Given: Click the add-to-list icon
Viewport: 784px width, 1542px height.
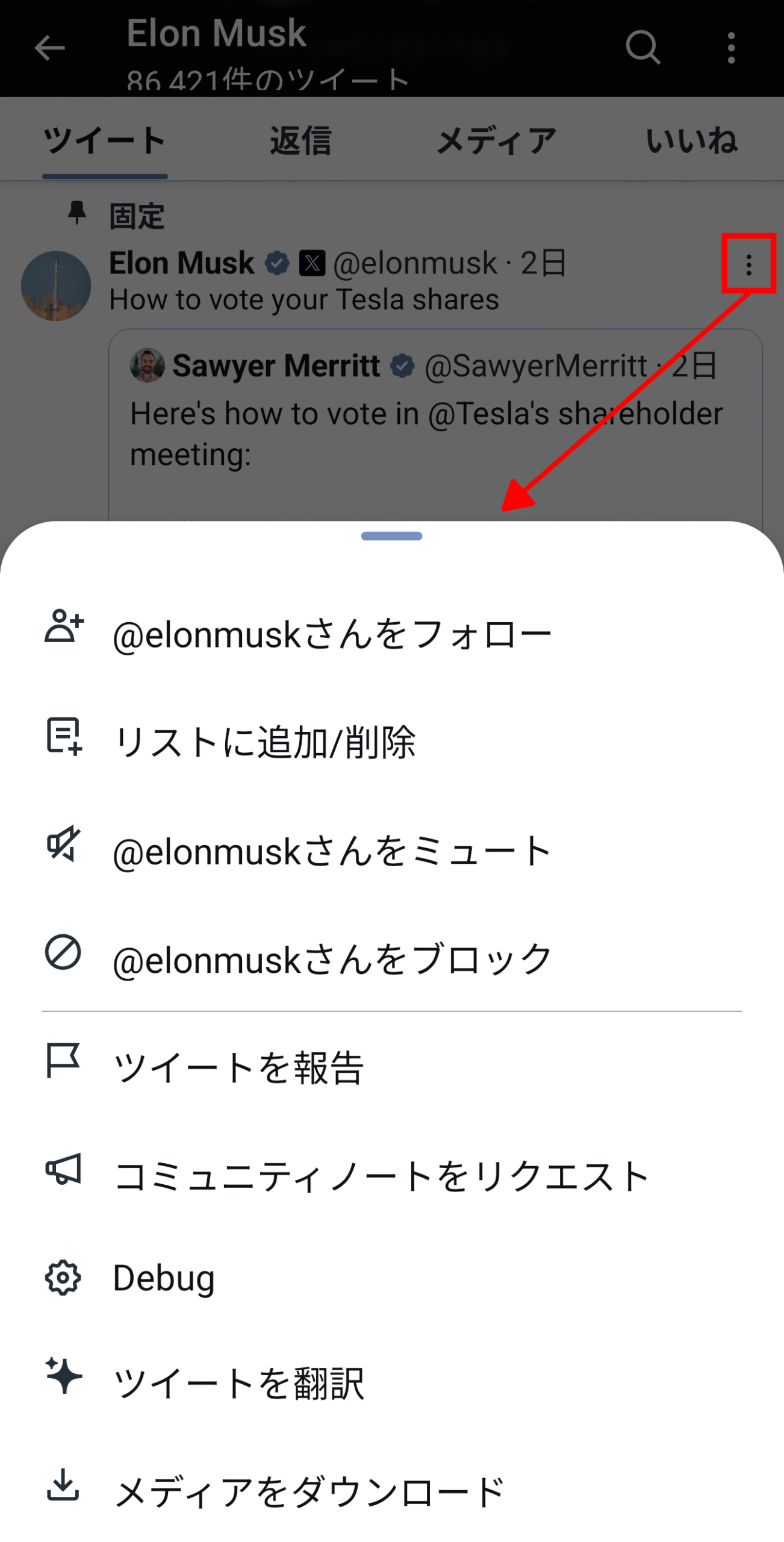Looking at the screenshot, I should tap(64, 735).
